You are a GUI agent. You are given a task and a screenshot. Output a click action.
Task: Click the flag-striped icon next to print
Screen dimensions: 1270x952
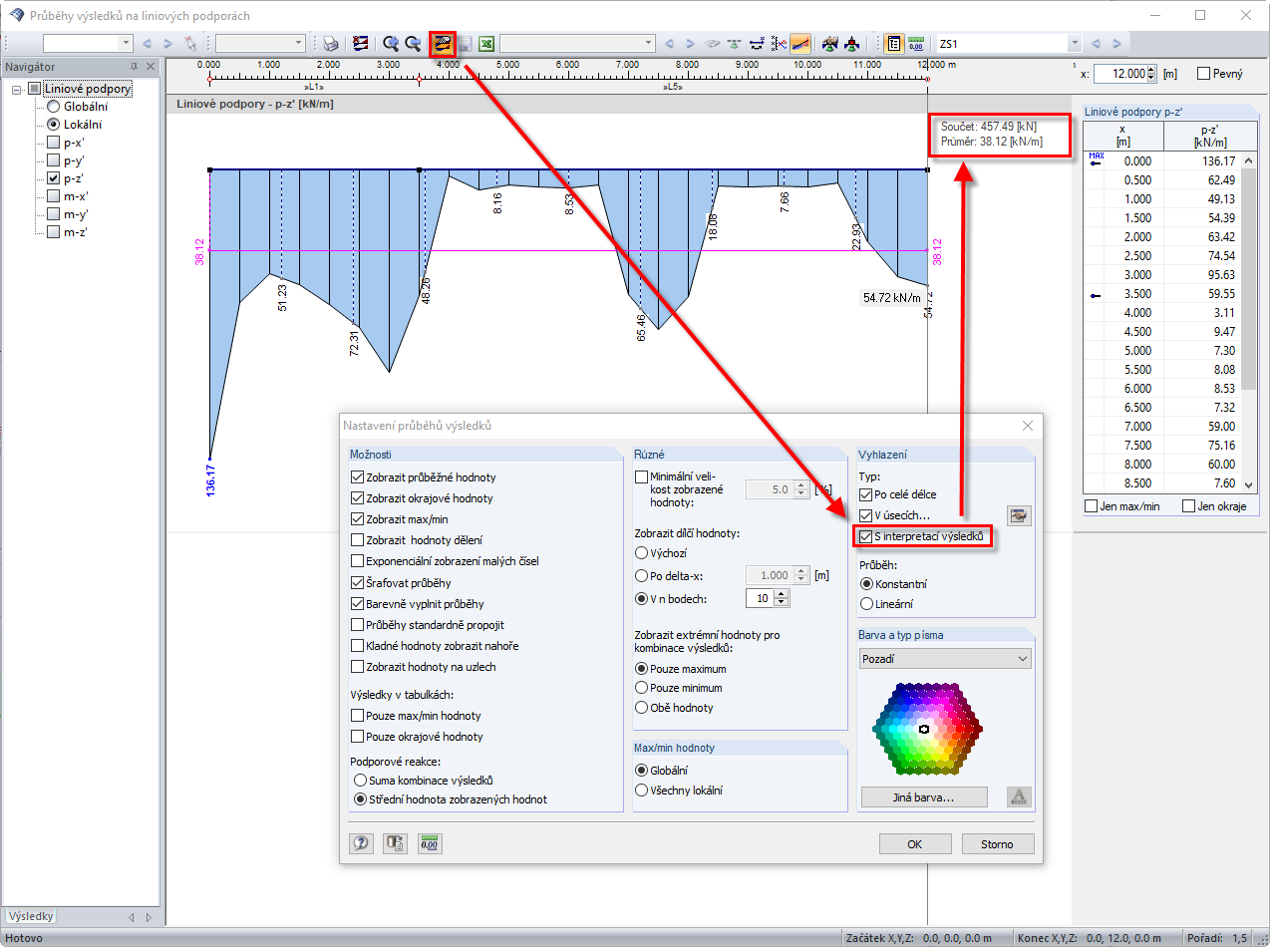[361, 44]
